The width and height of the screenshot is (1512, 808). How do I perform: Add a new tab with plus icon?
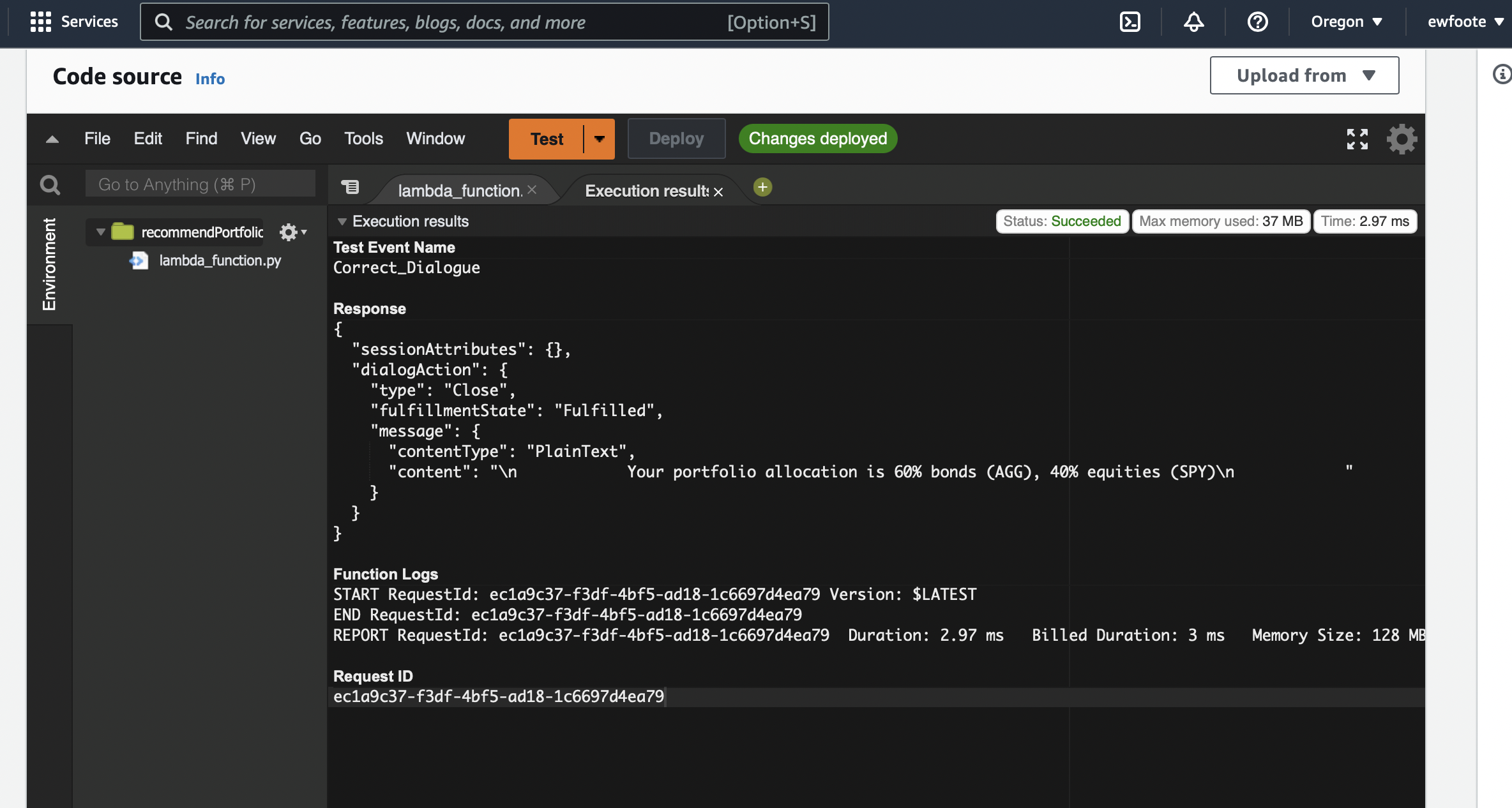[x=762, y=187]
